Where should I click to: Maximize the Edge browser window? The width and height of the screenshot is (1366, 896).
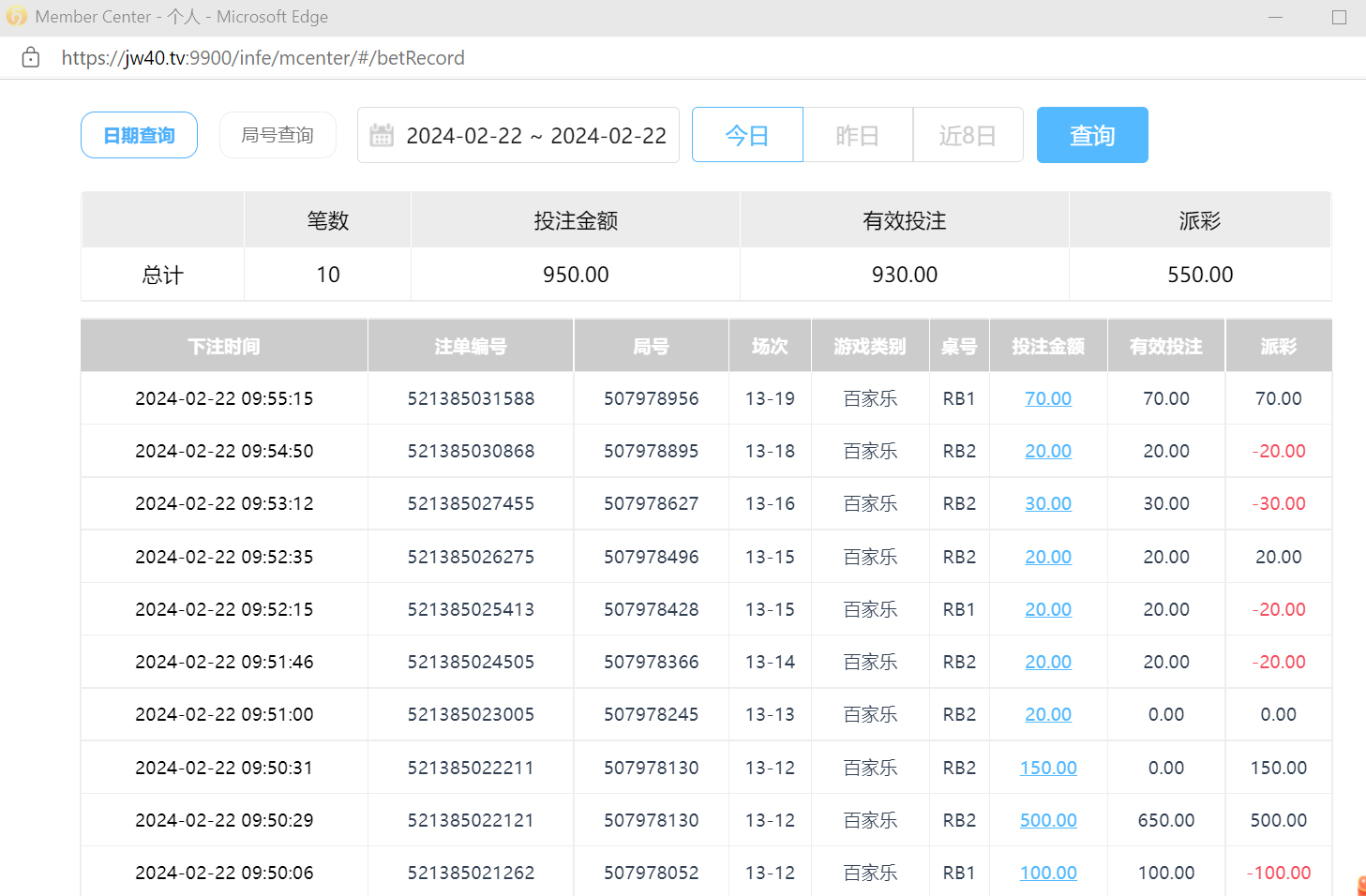(x=1339, y=17)
